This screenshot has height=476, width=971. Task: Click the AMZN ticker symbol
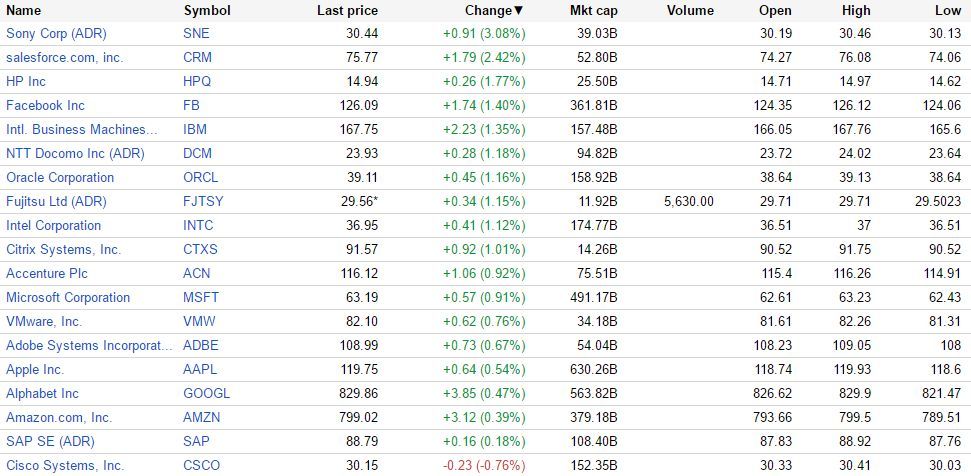click(202, 417)
